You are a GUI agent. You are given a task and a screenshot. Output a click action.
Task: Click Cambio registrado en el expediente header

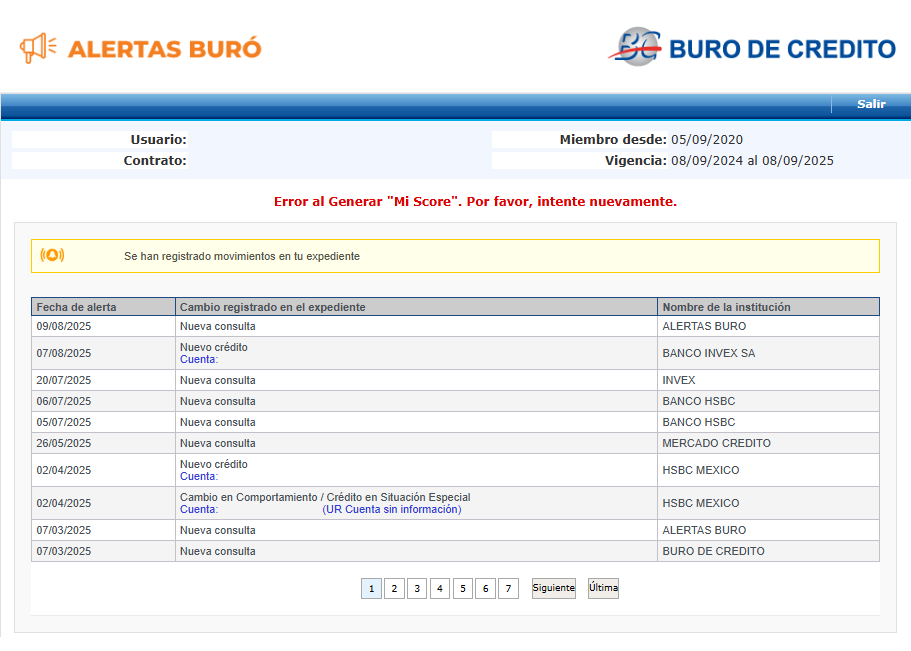tap(416, 307)
